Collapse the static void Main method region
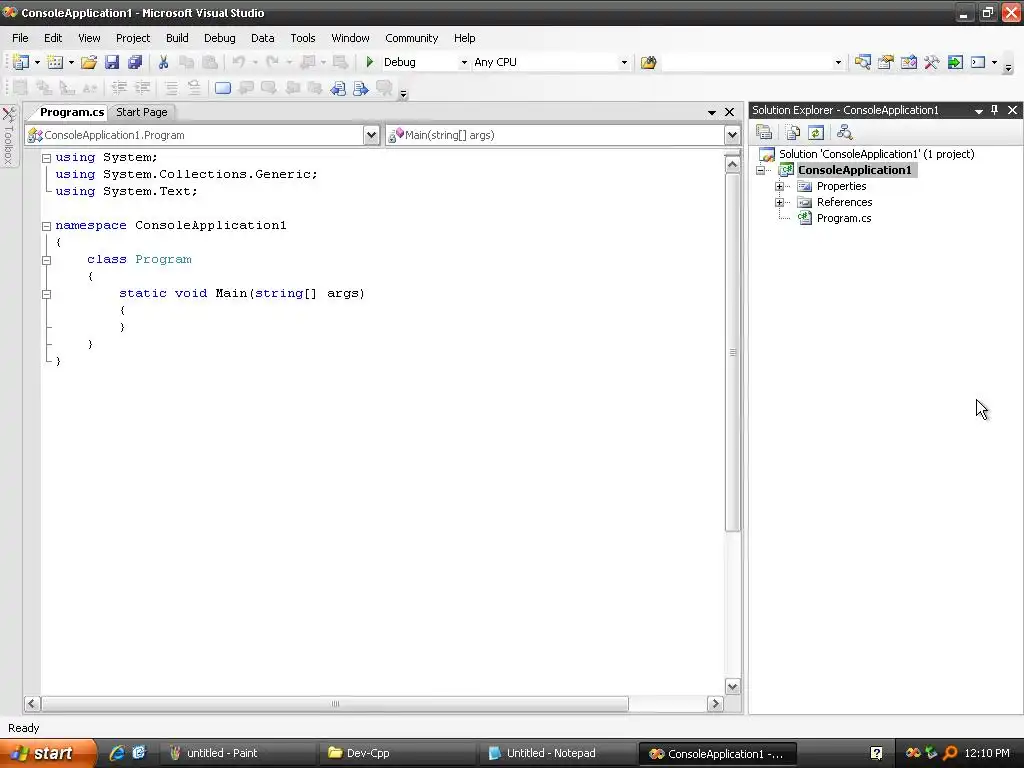This screenshot has height=768, width=1024. [x=46, y=294]
